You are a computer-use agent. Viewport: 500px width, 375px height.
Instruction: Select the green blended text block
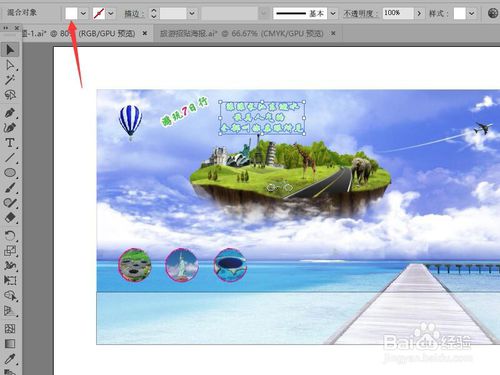(x=262, y=118)
